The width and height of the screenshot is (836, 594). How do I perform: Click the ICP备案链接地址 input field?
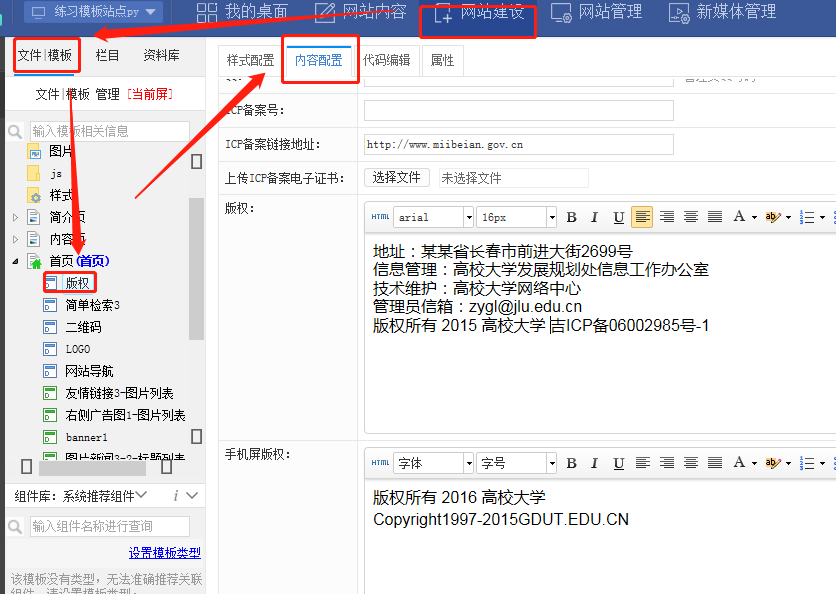pyautogui.click(x=518, y=144)
